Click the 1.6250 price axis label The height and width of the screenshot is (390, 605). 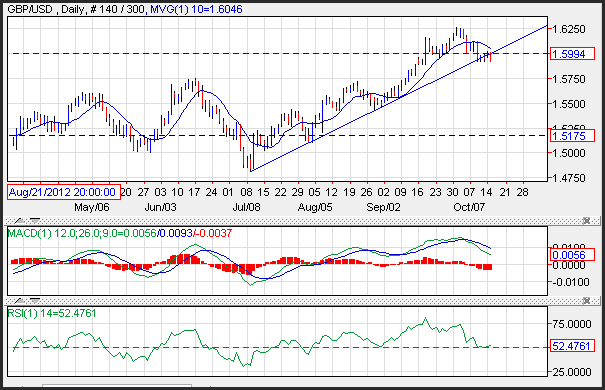[x=569, y=29]
